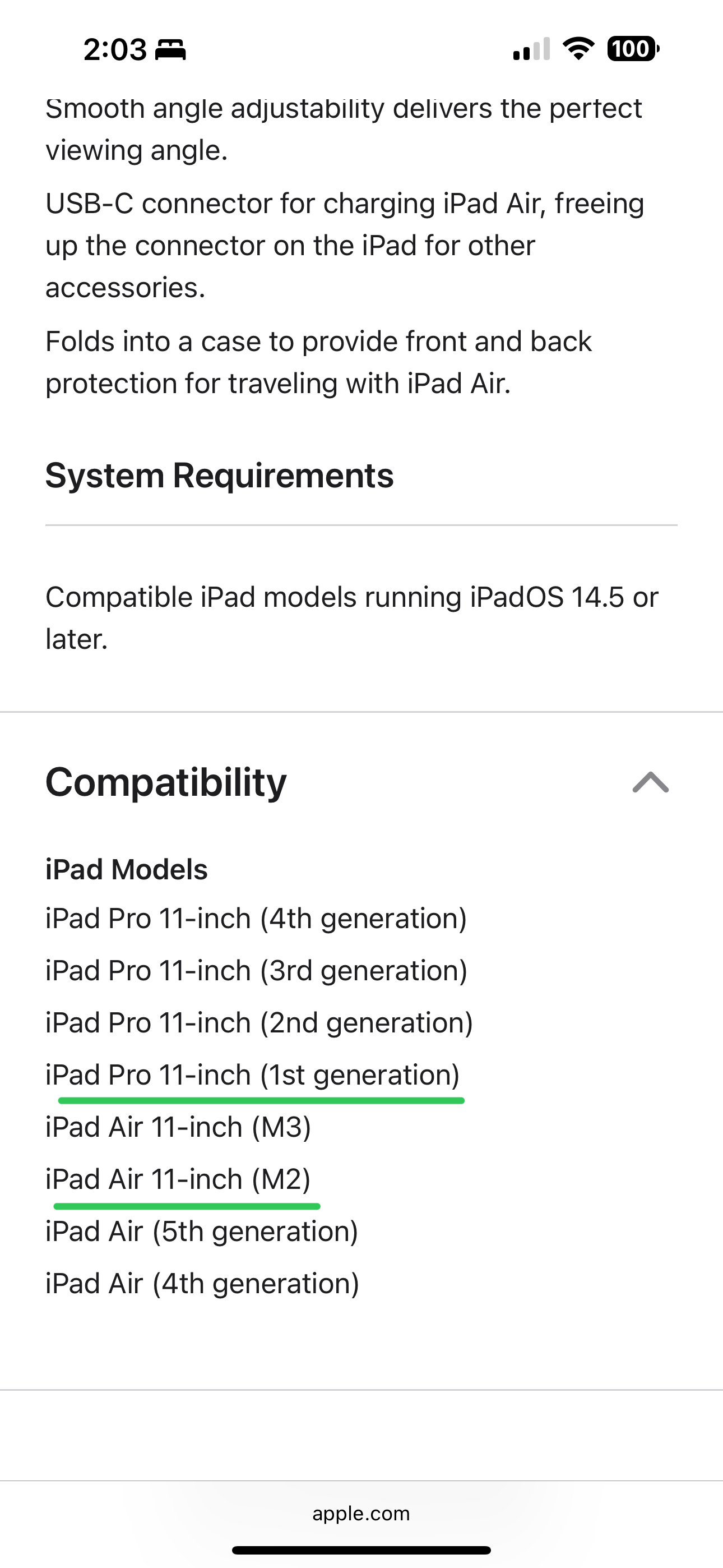This screenshot has height=1568, width=723.
Task: Tap iPad Air (4th generation) line
Action: [x=202, y=1283]
